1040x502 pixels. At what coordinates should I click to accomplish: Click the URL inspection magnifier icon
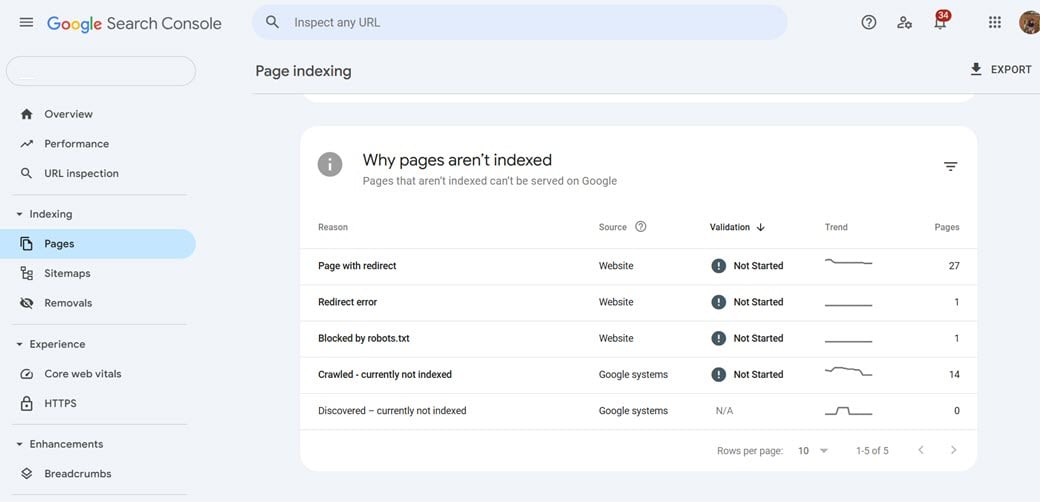coord(27,174)
